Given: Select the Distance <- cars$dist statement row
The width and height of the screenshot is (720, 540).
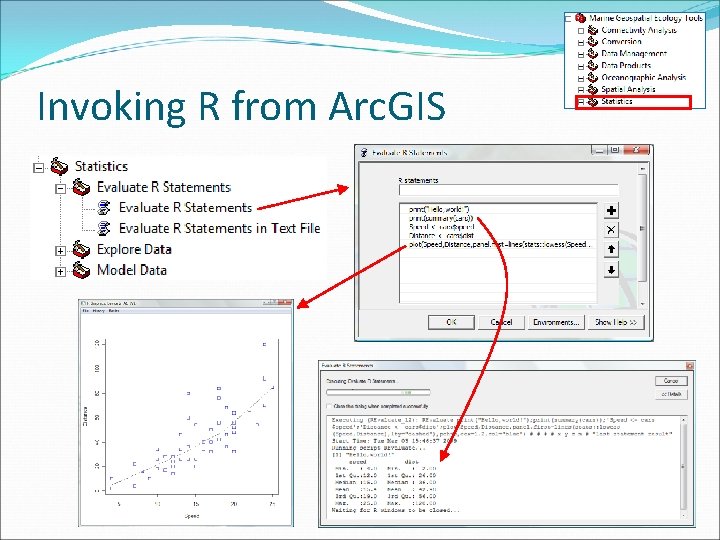Looking at the screenshot, I should tap(498, 236).
